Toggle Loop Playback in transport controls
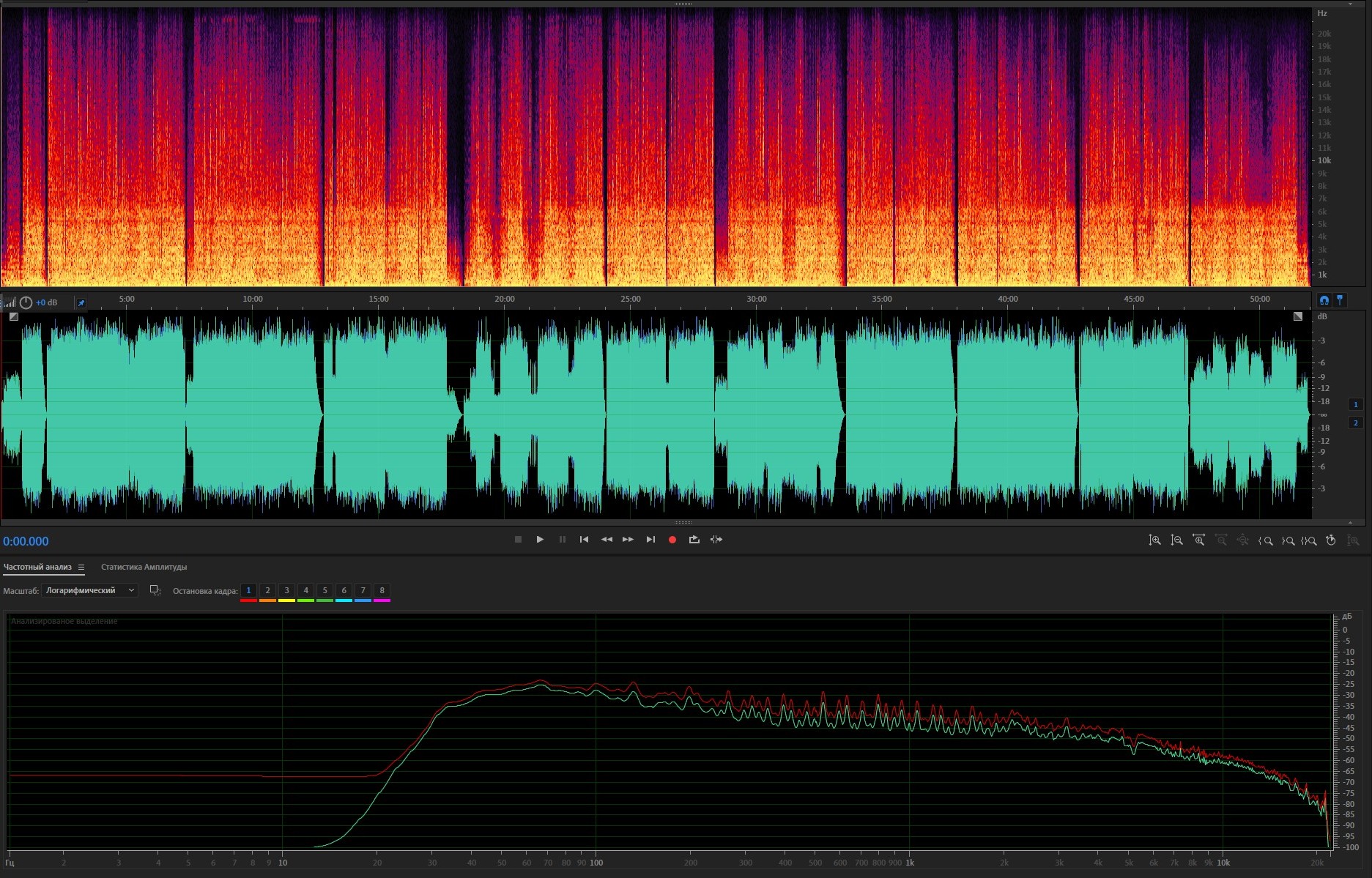Screen dimensions: 1372x878 point(694,540)
